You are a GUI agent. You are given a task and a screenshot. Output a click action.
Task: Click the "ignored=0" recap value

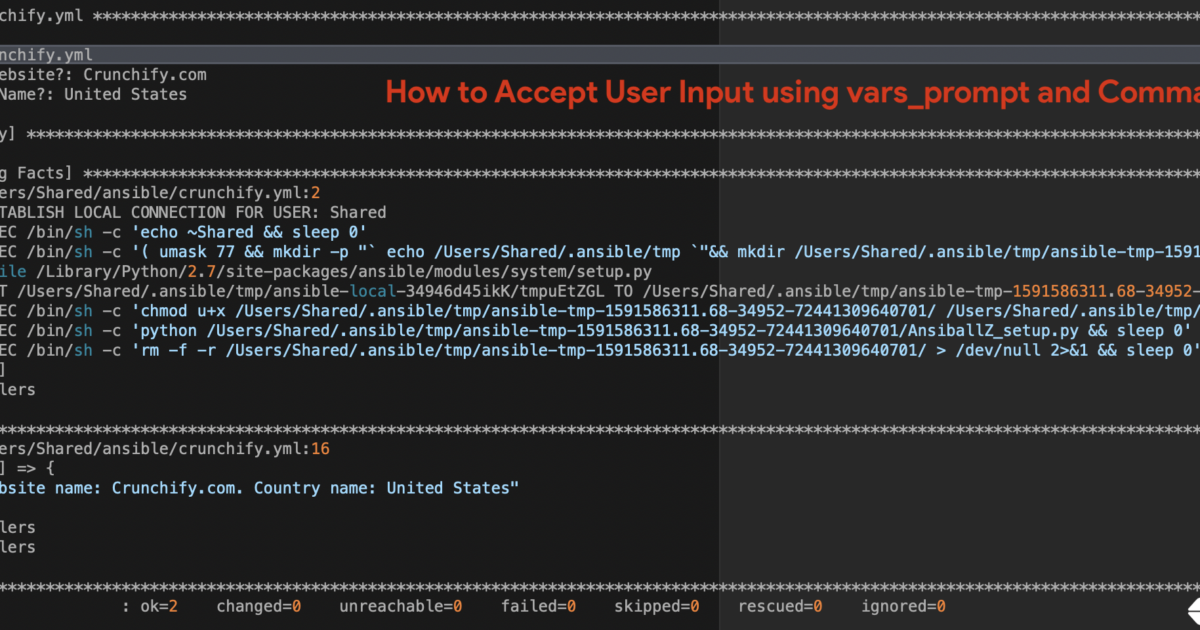(903, 606)
